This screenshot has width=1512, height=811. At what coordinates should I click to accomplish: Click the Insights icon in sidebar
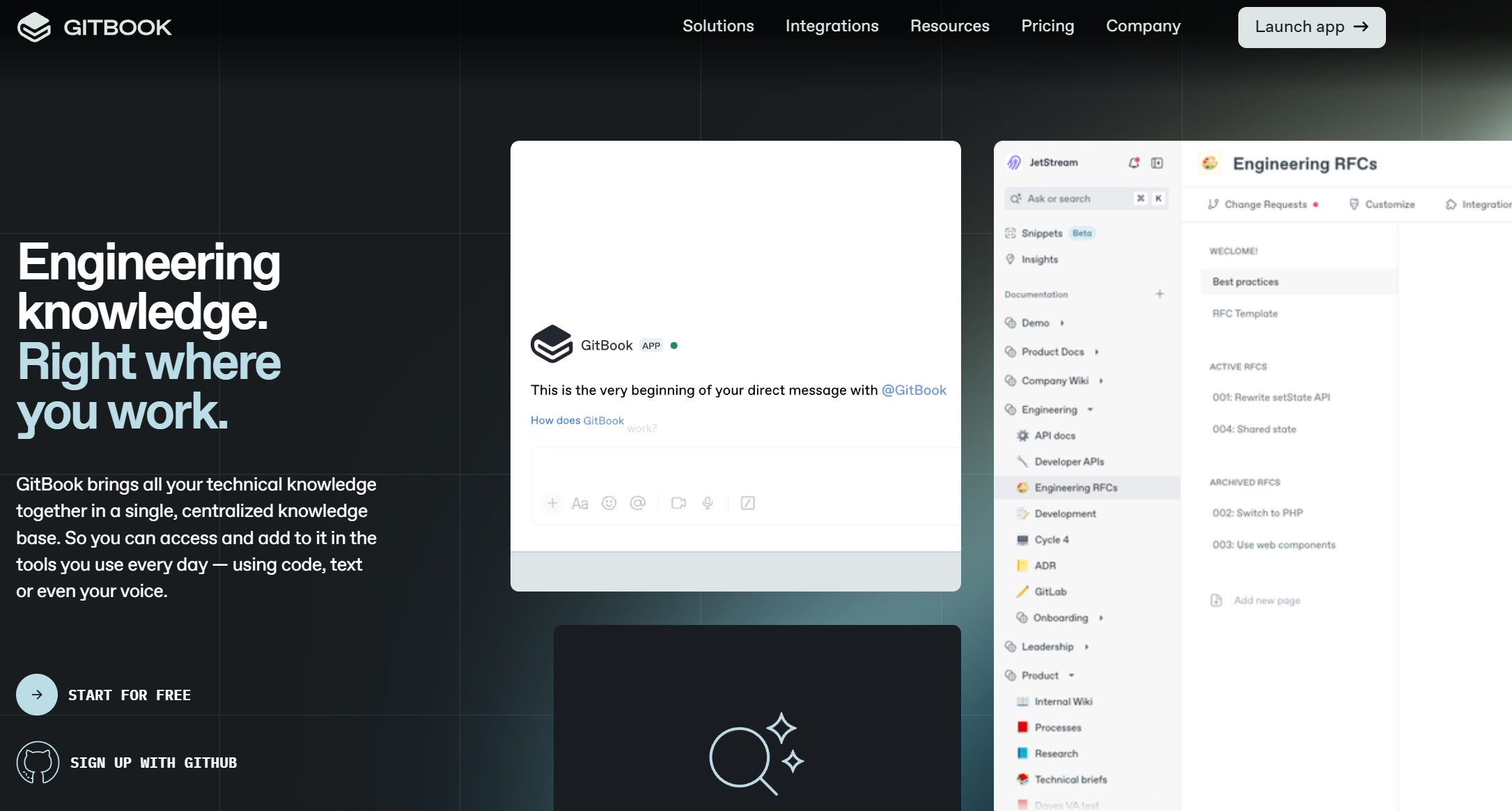click(x=1012, y=259)
